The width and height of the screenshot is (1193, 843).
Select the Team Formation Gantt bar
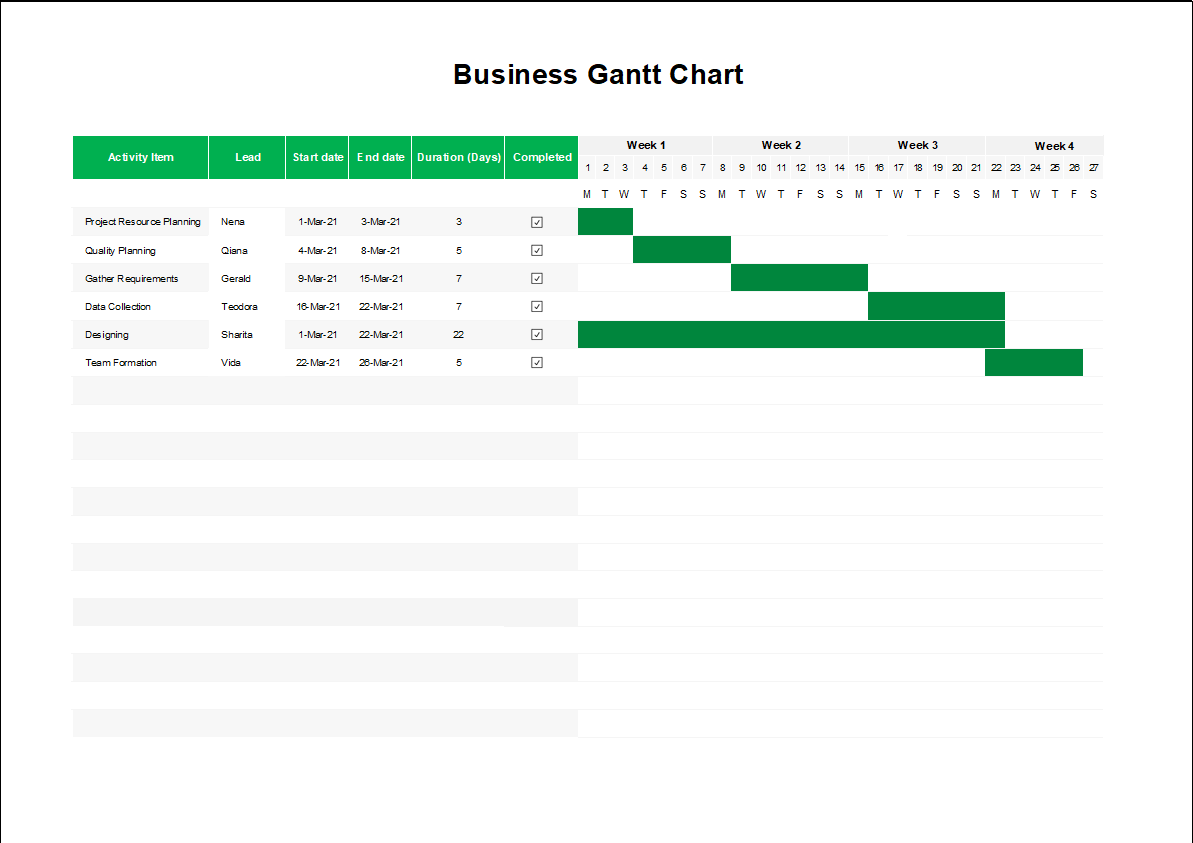1033,363
